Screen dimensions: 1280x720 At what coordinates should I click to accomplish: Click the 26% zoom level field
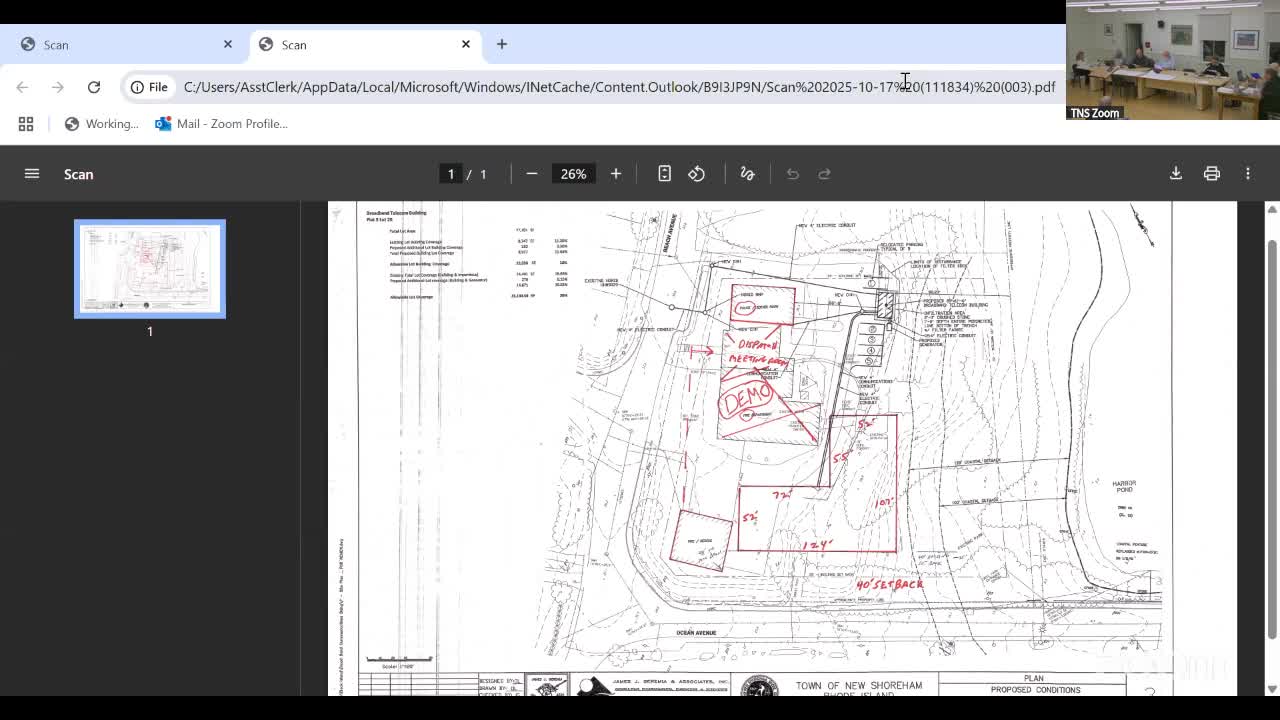click(573, 174)
